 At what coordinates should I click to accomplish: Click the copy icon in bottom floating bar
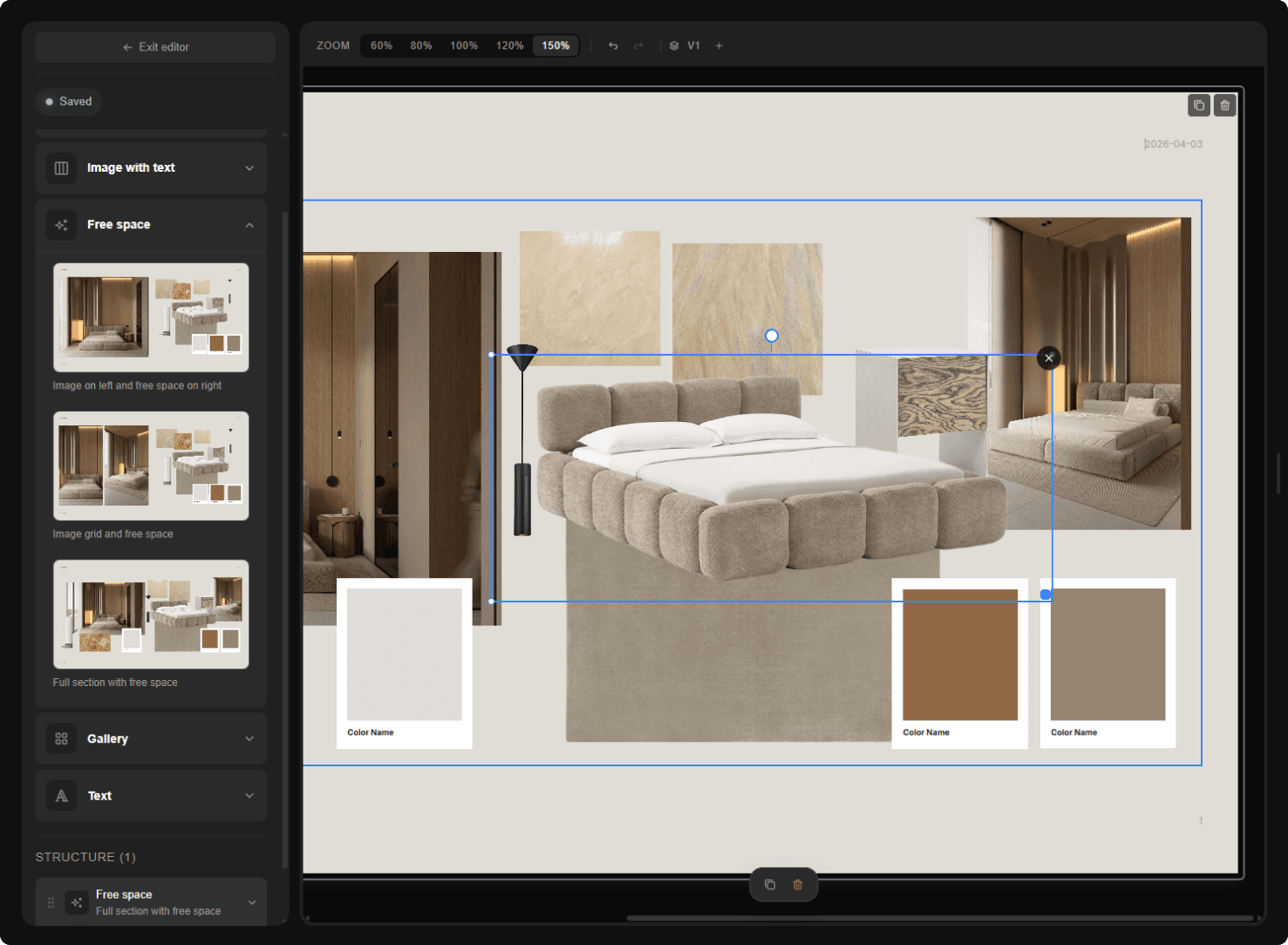coord(770,885)
